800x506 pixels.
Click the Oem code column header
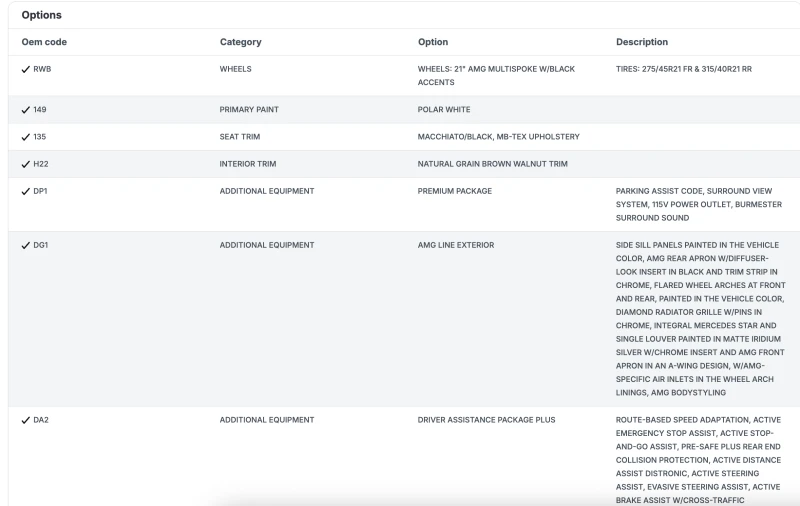pyautogui.click(x=44, y=42)
